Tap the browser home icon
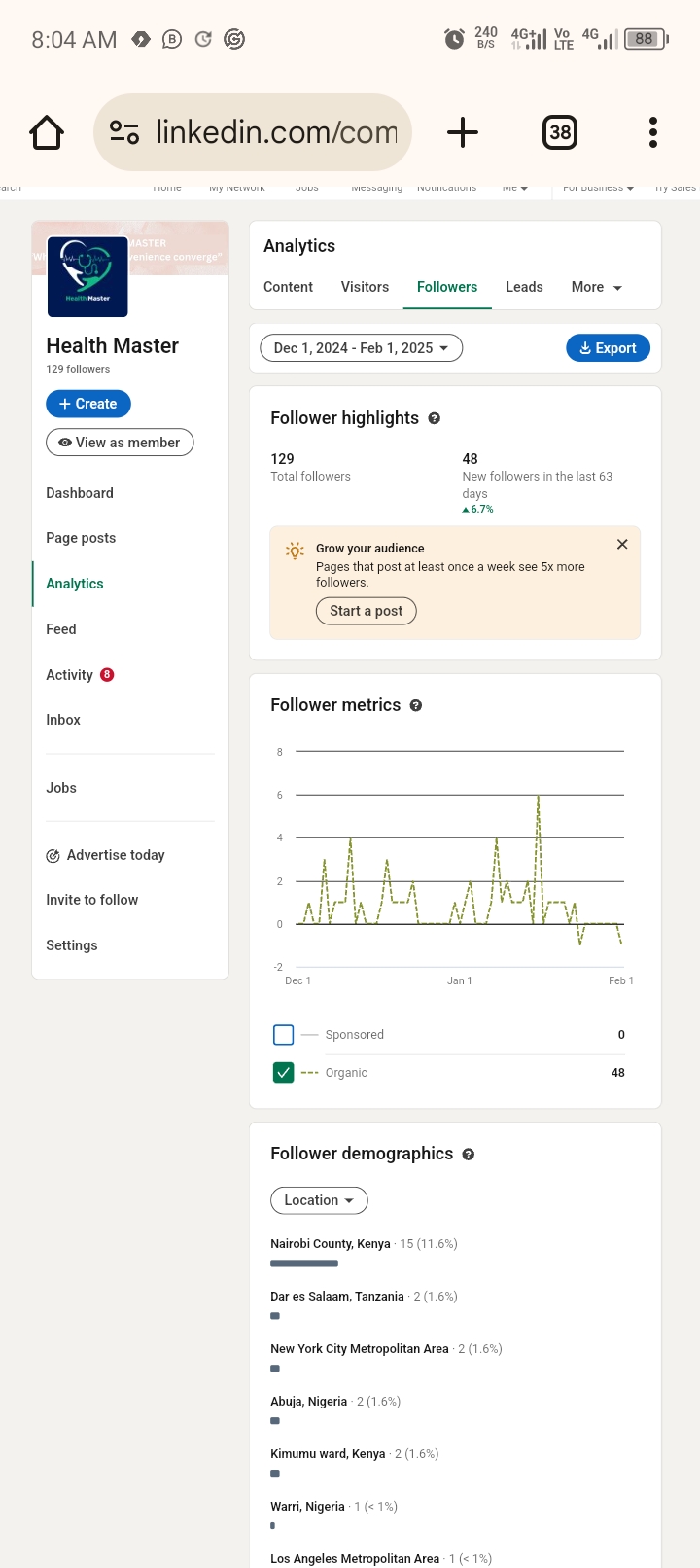The image size is (700, 1568). 47,132
